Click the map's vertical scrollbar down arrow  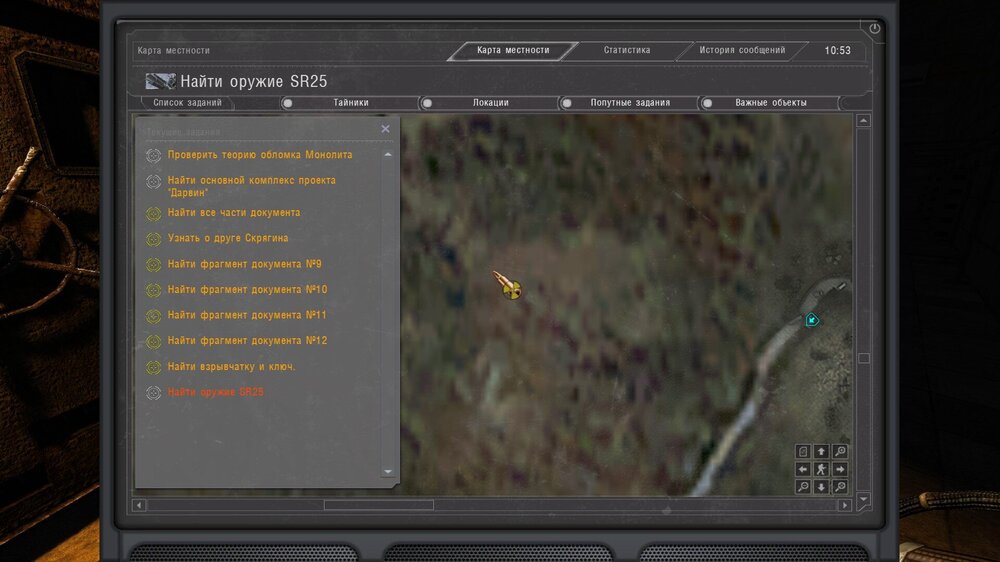click(864, 499)
